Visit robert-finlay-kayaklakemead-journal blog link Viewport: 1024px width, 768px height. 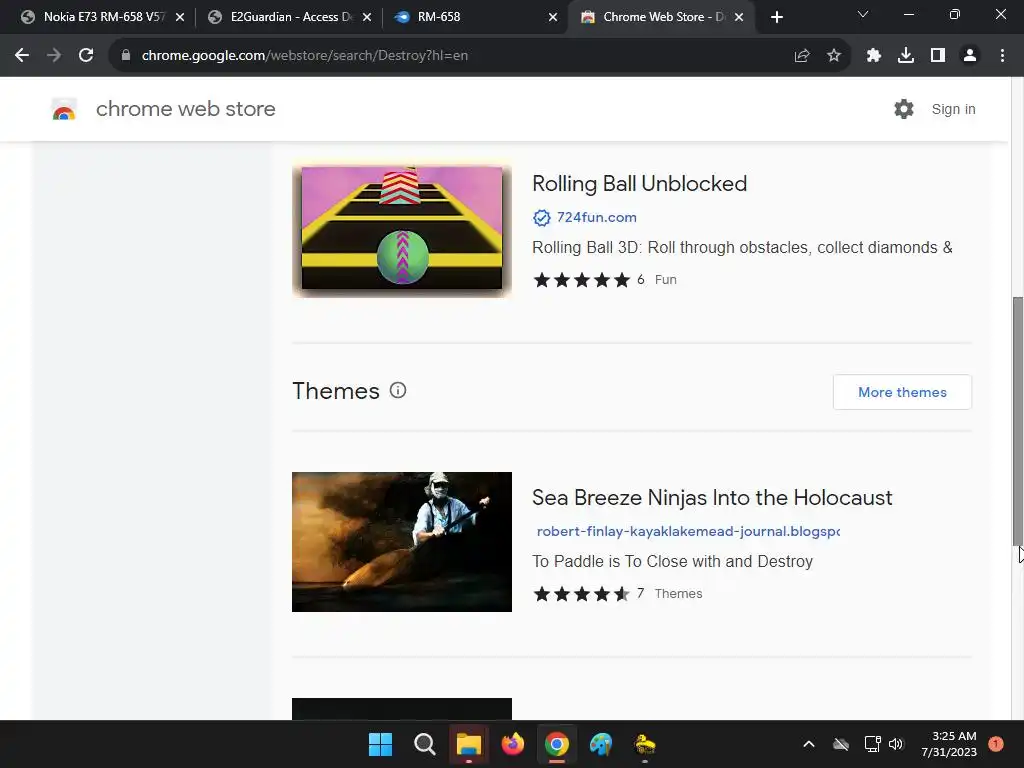coord(688,532)
